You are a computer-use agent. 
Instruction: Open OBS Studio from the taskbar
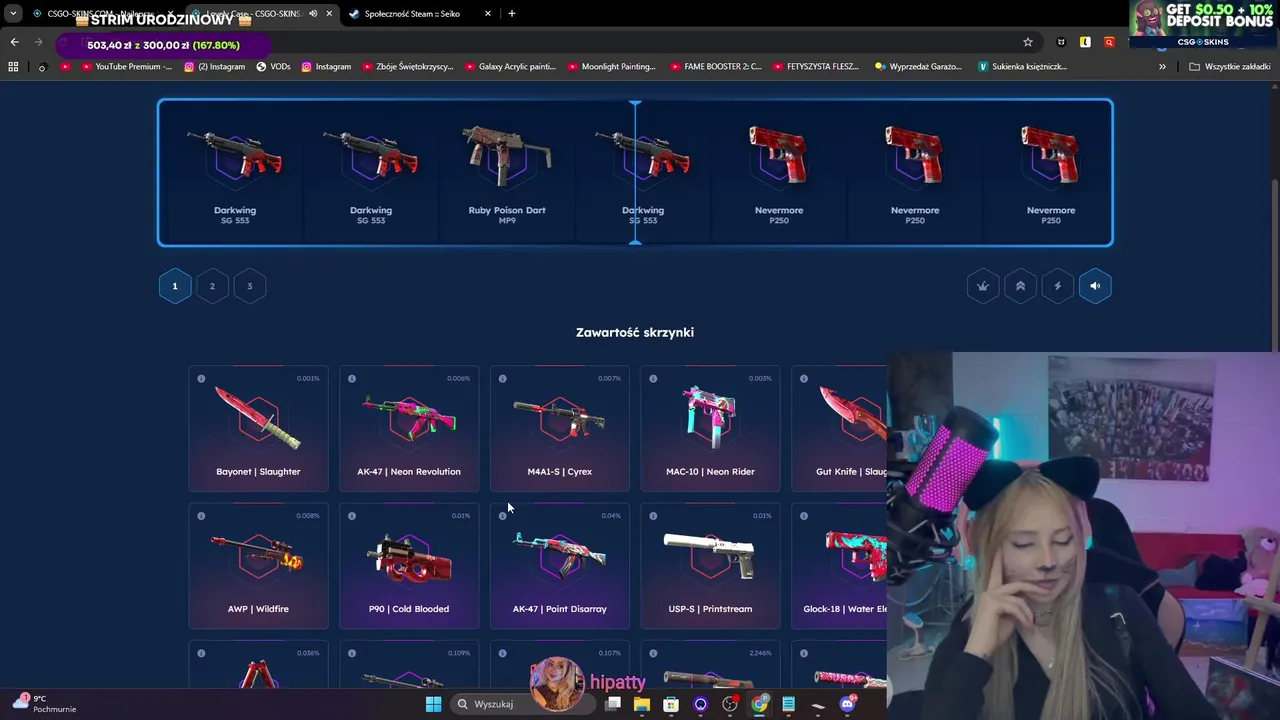click(730, 704)
